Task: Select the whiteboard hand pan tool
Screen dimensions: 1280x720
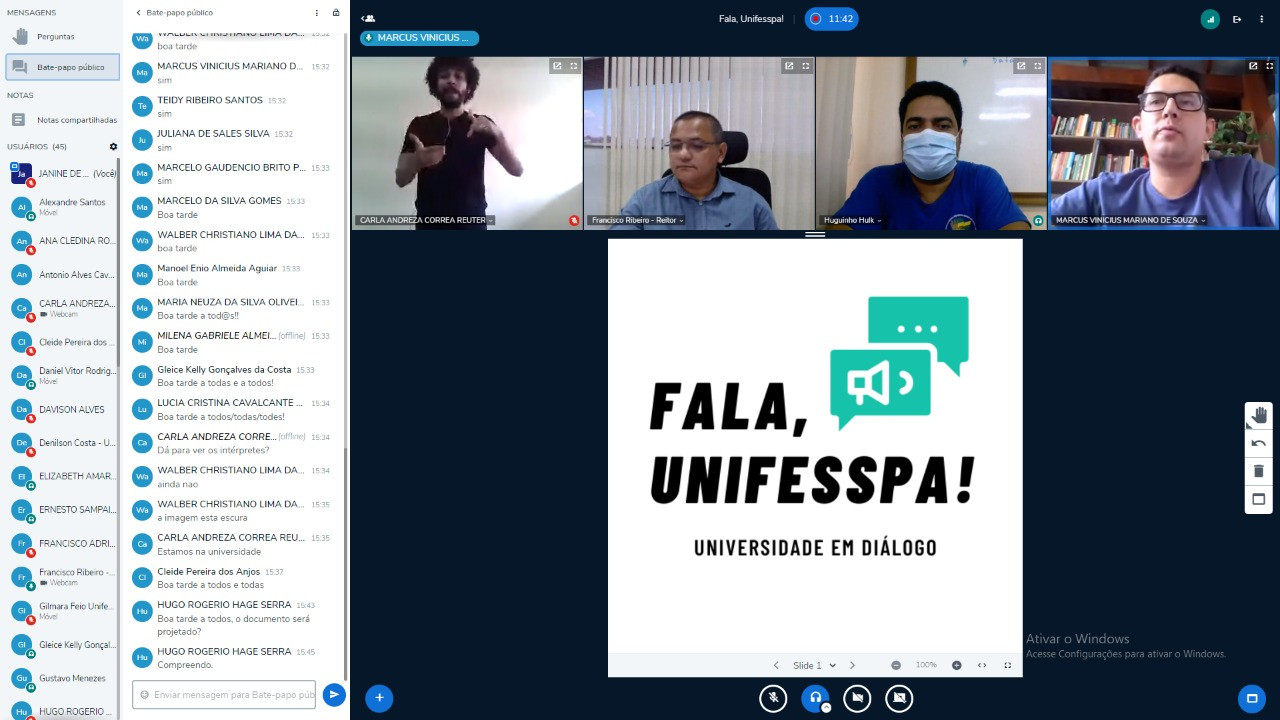Action: pyautogui.click(x=1258, y=415)
